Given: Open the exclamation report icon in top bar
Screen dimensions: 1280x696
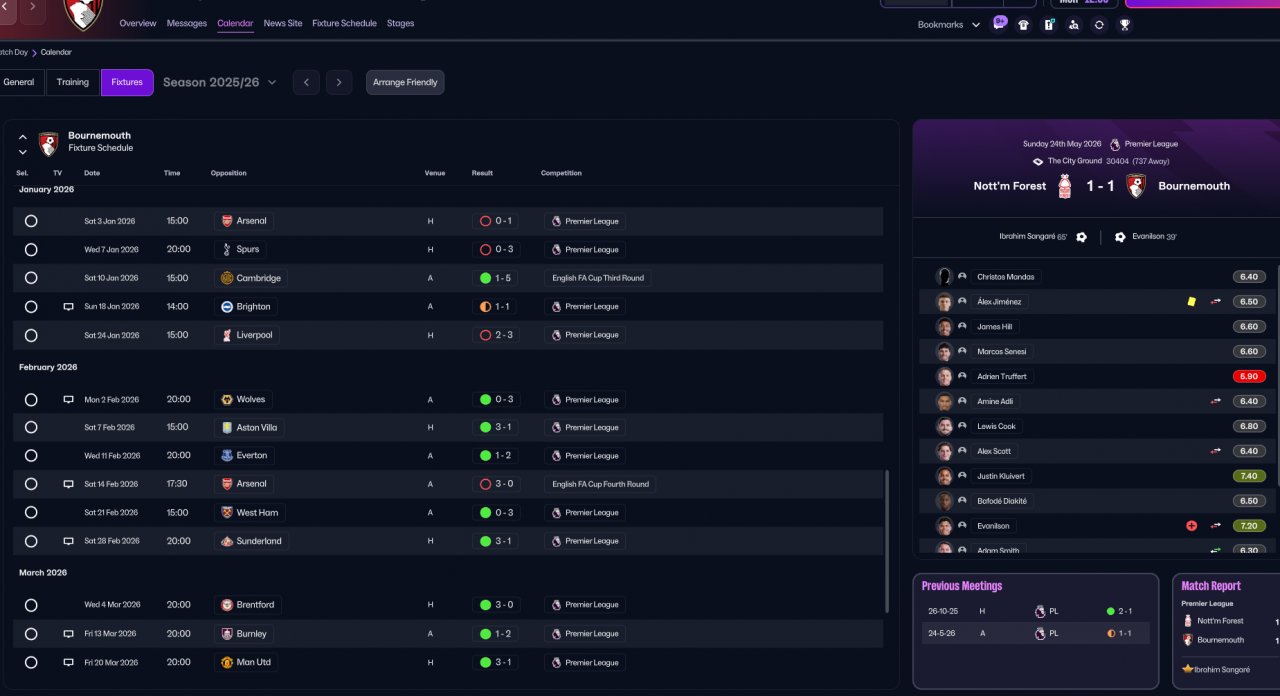Looking at the screenshot, I should click(x=1049, y=25).
